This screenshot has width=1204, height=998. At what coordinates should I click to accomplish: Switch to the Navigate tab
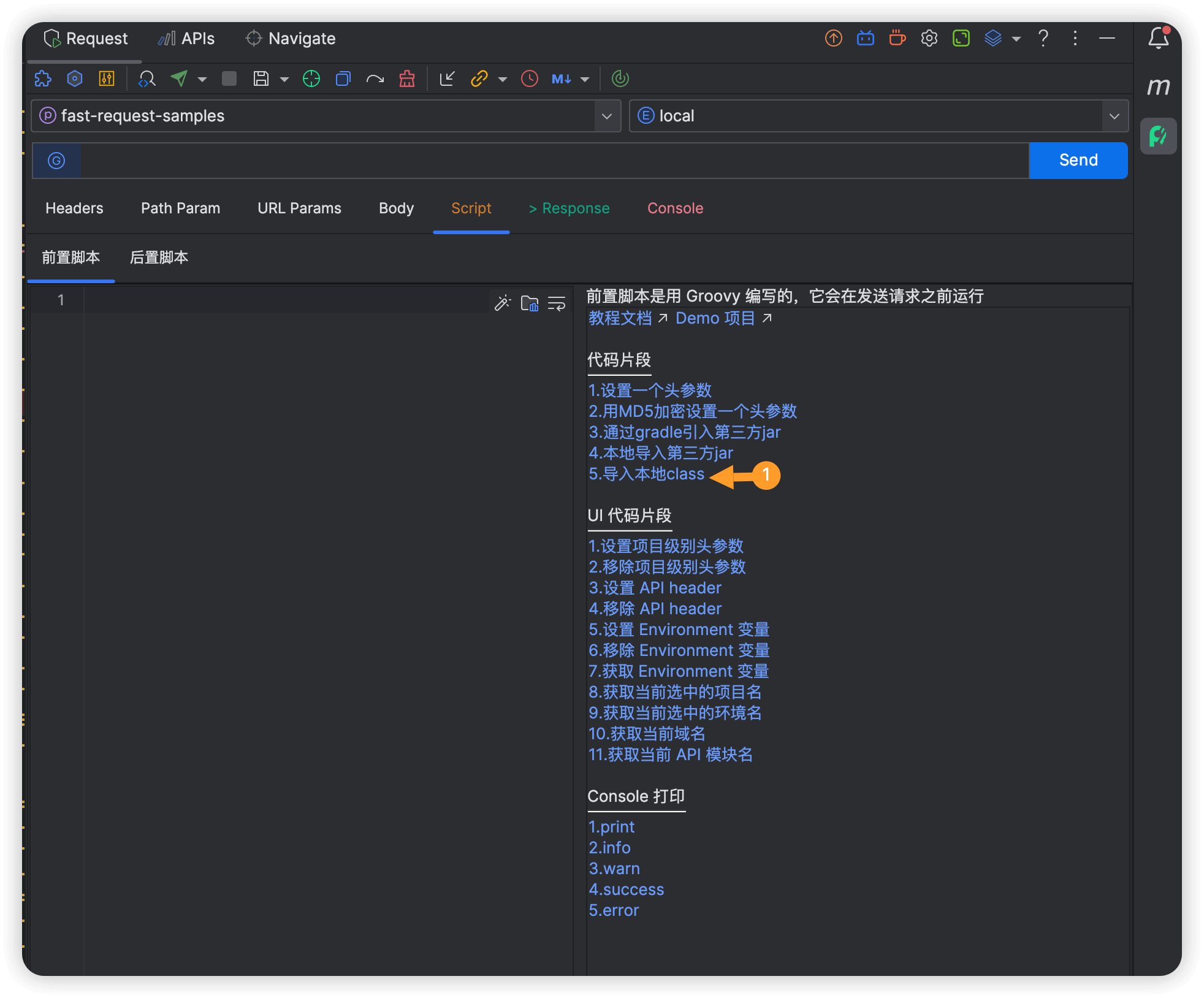291,39
